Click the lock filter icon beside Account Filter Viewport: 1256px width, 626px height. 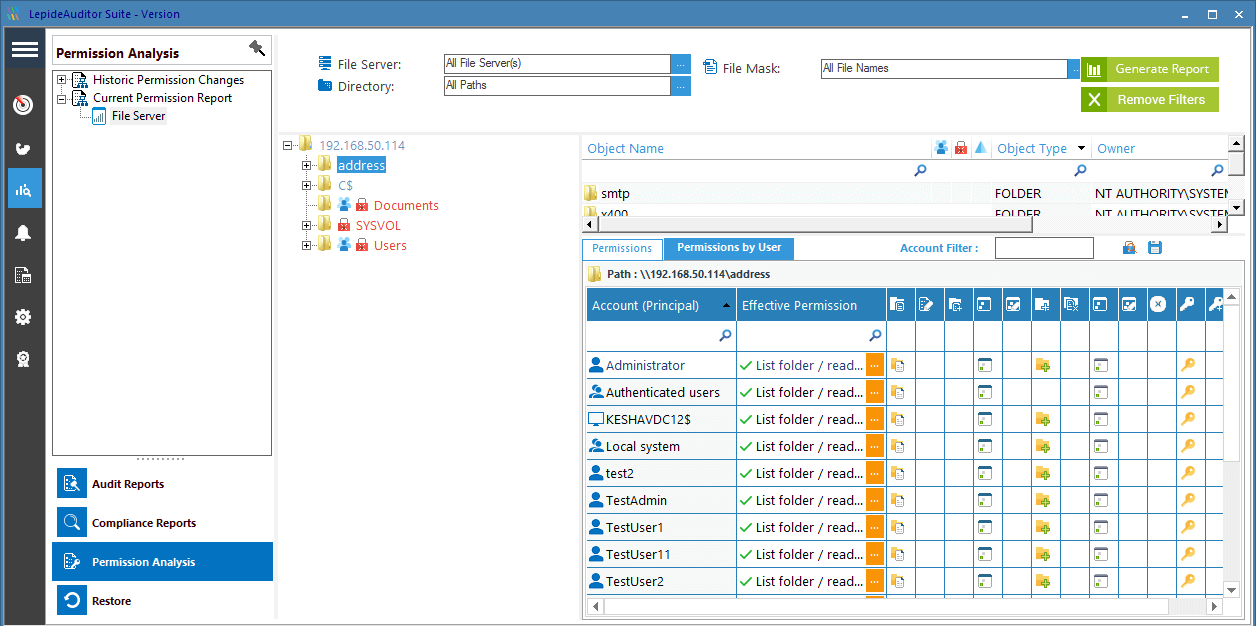pos(1129,248)
